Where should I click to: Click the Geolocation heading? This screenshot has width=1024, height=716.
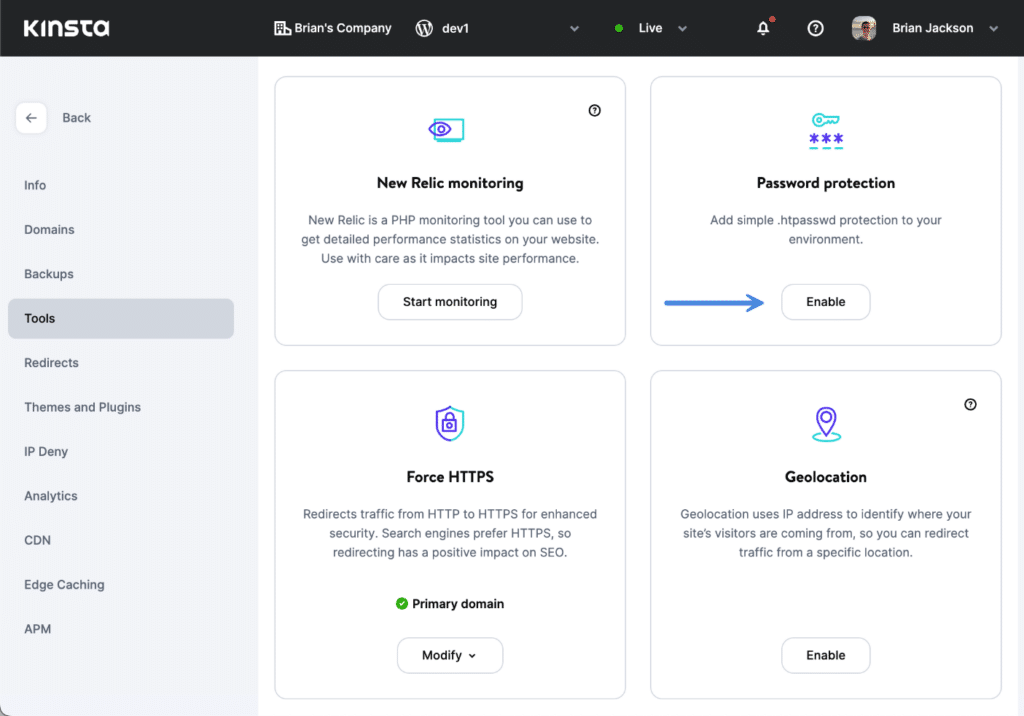tap(825, 478)
